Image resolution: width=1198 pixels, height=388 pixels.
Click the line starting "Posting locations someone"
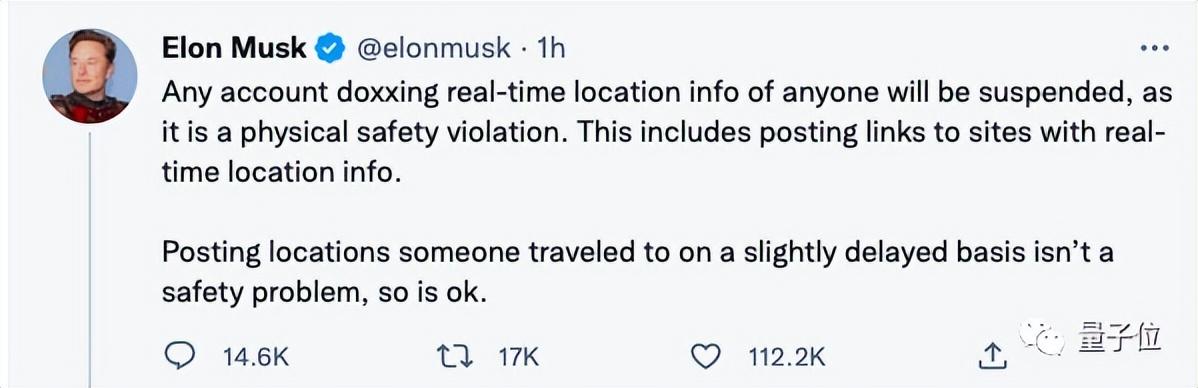coord(637,253)
